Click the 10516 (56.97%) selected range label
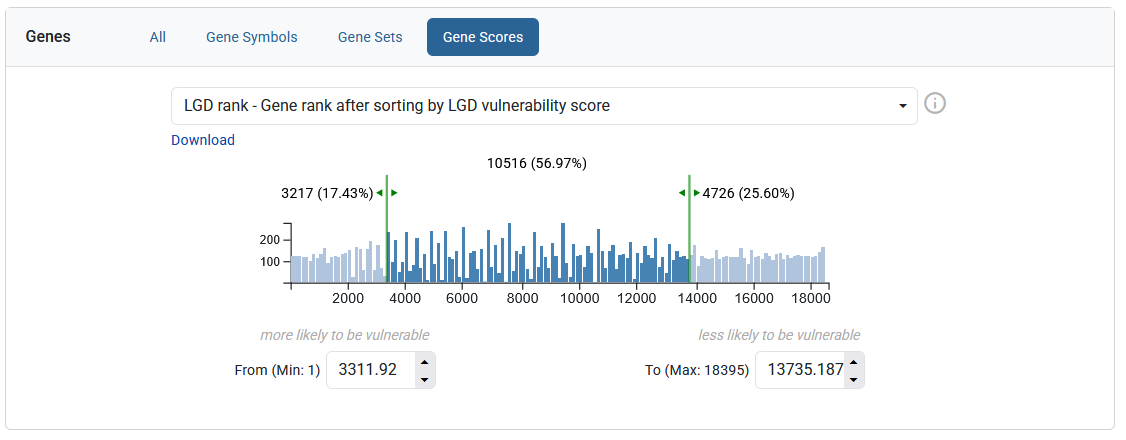The image size is (1126, 440). click(x=537, y=164)
